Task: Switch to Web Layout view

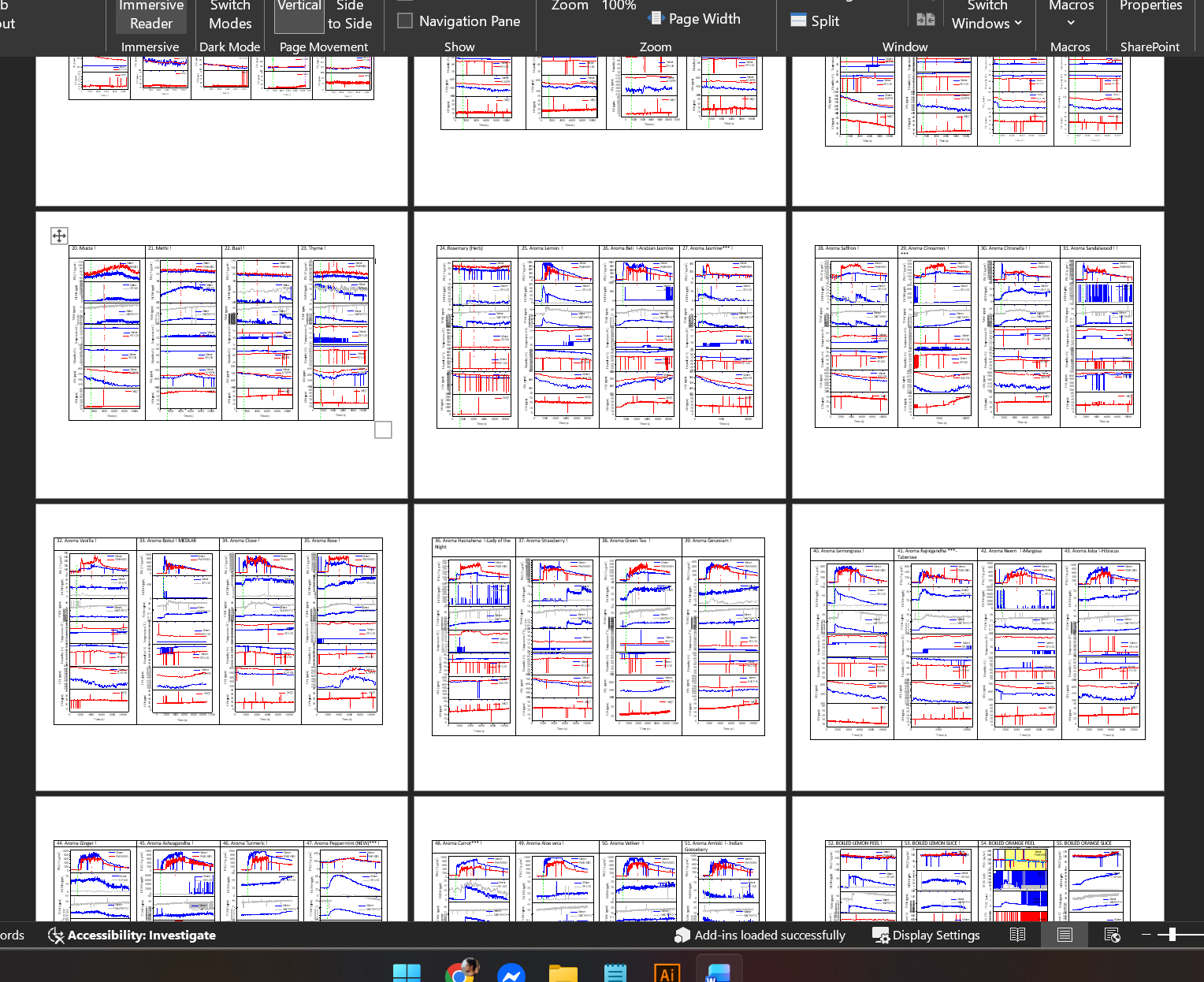Action: pyautogui.click(x=1112, y=936)
